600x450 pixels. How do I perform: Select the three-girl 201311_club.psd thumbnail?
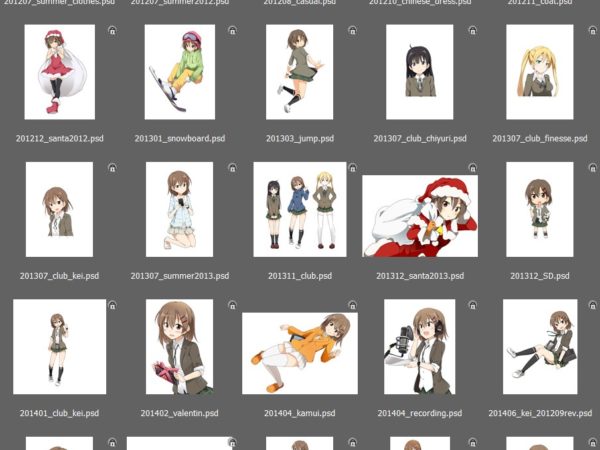[x=300, y=209]
